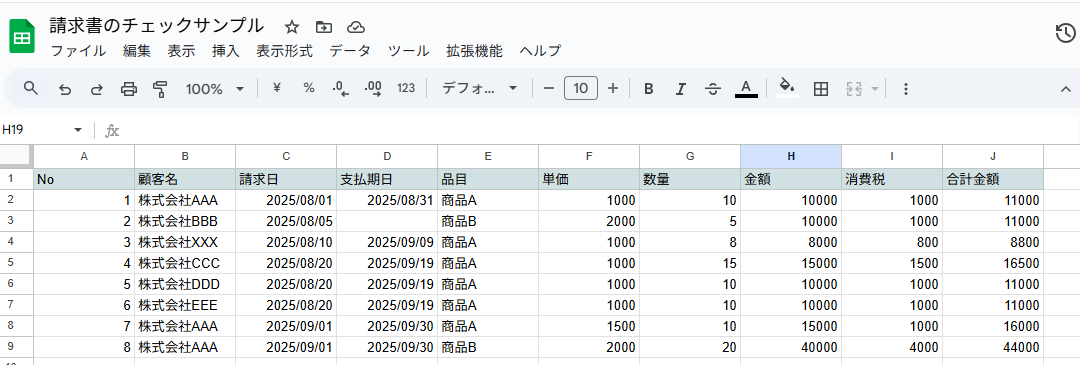Select the 単価 cell showing 1500

[589, 326]
